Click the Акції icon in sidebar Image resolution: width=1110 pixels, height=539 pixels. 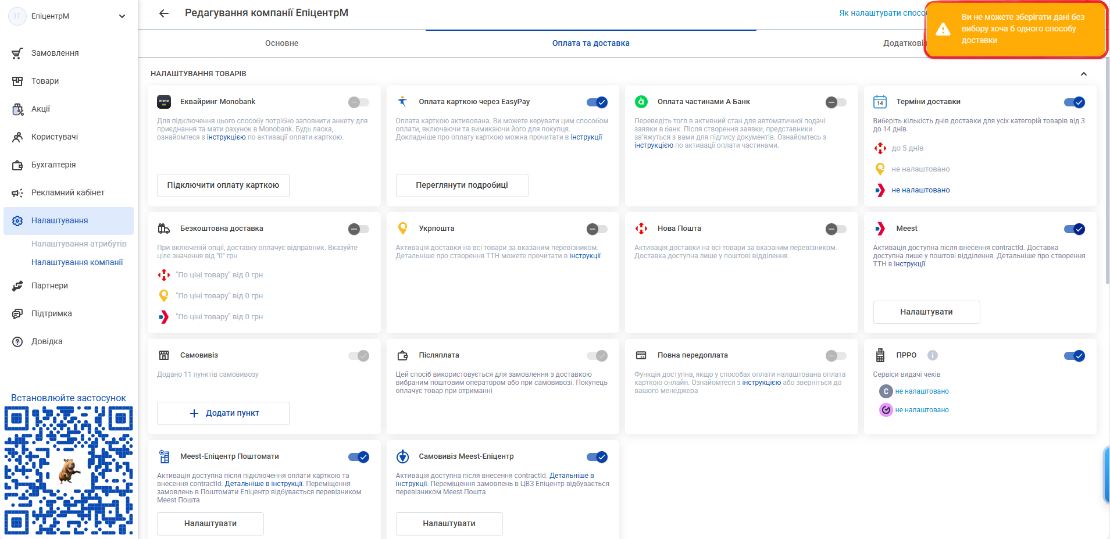(x=18, y=109)
